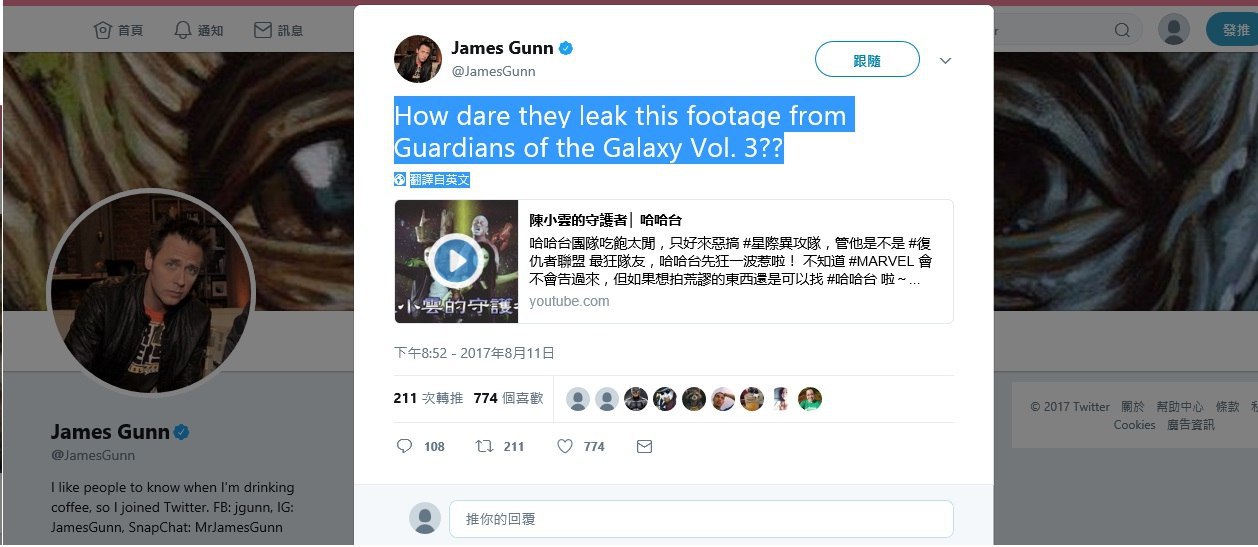Click the envelope direct message icon under tweet

pyautogui.click(x=644, y=446)
